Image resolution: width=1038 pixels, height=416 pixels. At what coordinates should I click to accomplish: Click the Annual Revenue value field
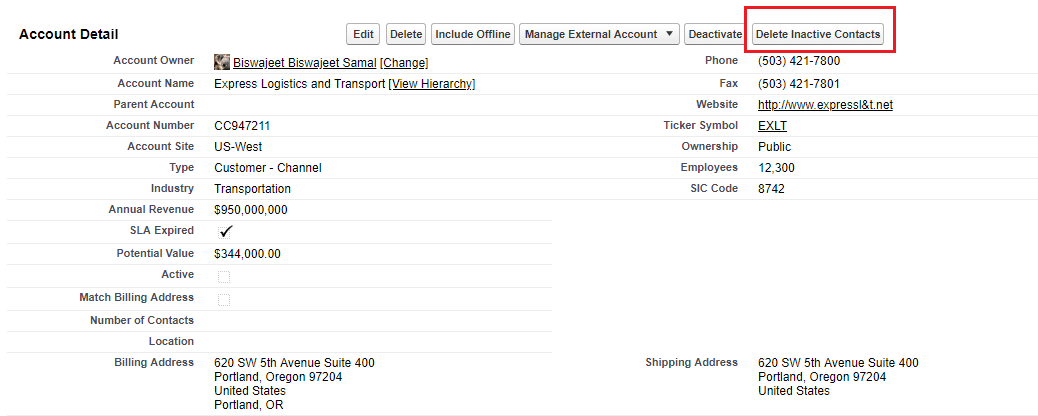click(251, 210)
